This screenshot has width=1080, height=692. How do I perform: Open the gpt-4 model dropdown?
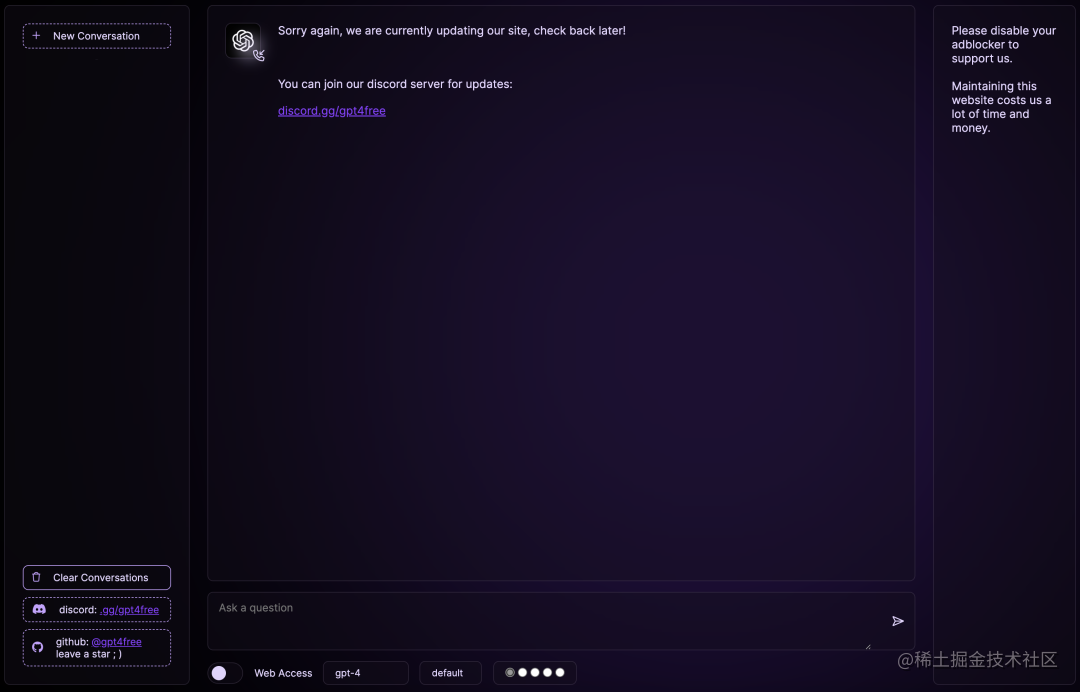(x=366, y=673)
